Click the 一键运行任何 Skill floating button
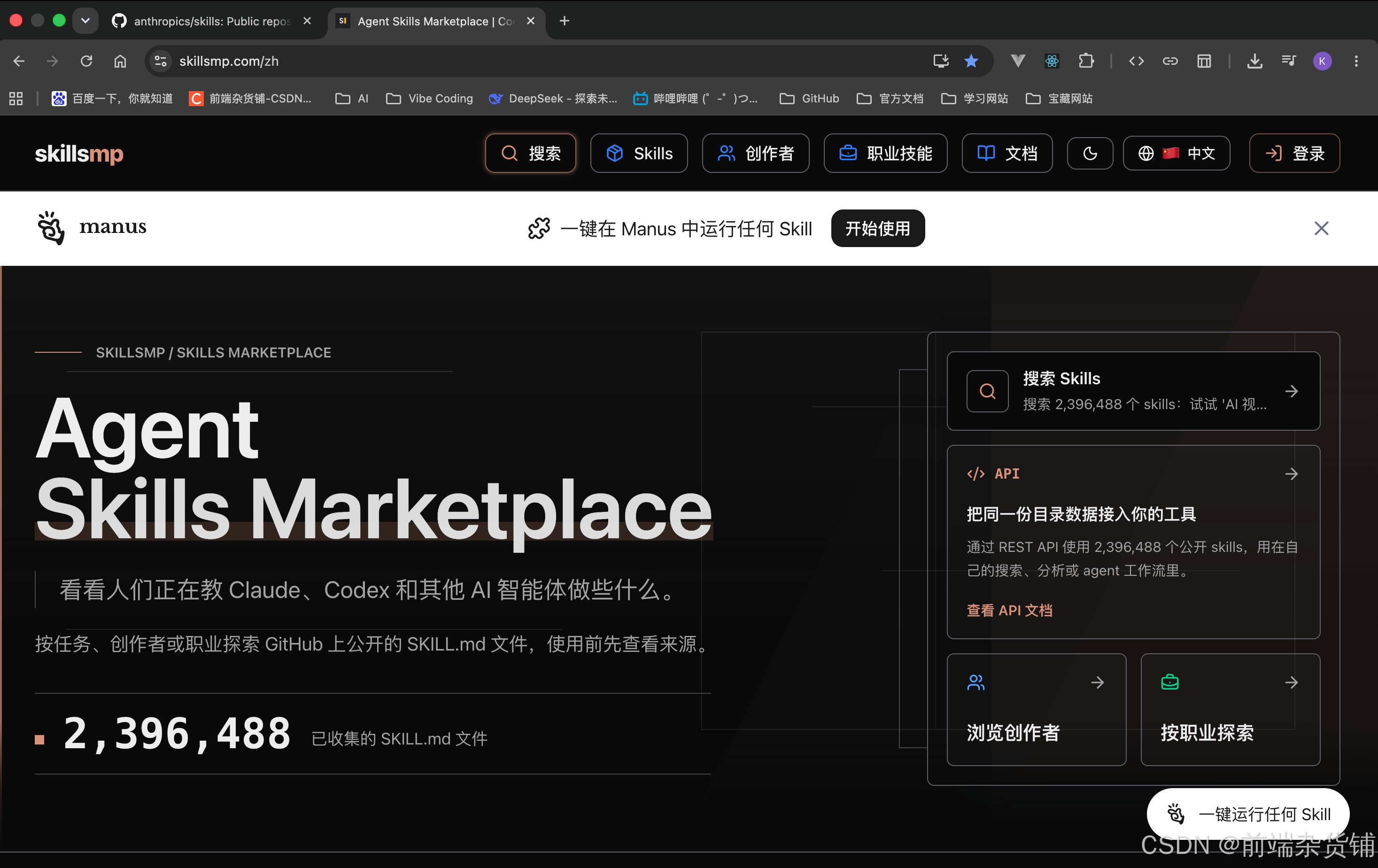 pos(1248,814)
